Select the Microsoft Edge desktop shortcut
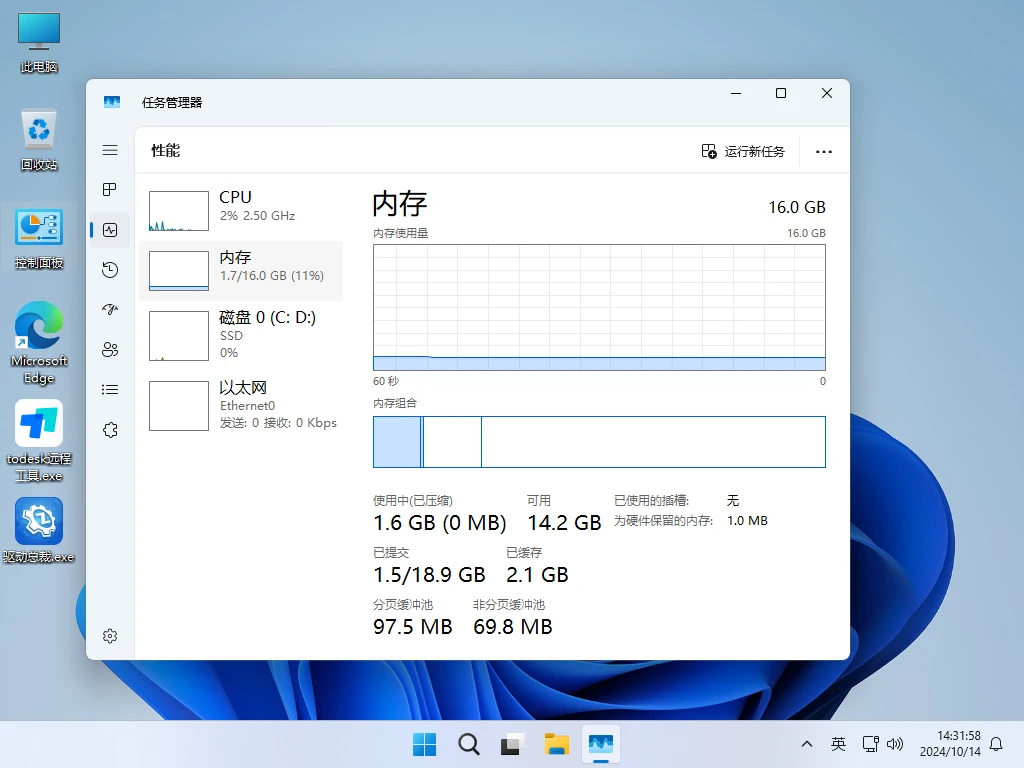Screen dimensions: 1024x768 pyautogui.click(x=39, y=343)
